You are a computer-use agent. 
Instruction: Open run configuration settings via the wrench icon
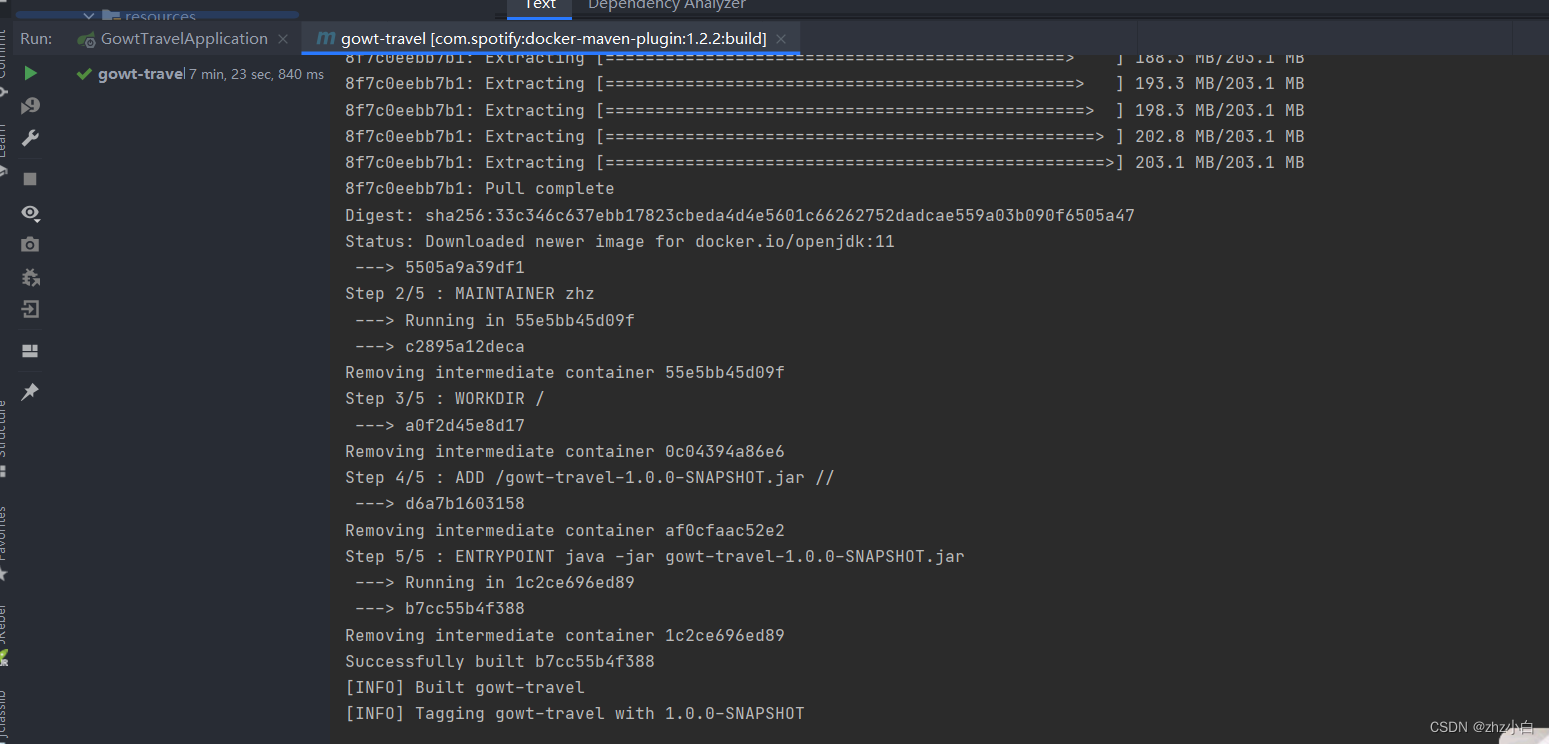(28, 140)
